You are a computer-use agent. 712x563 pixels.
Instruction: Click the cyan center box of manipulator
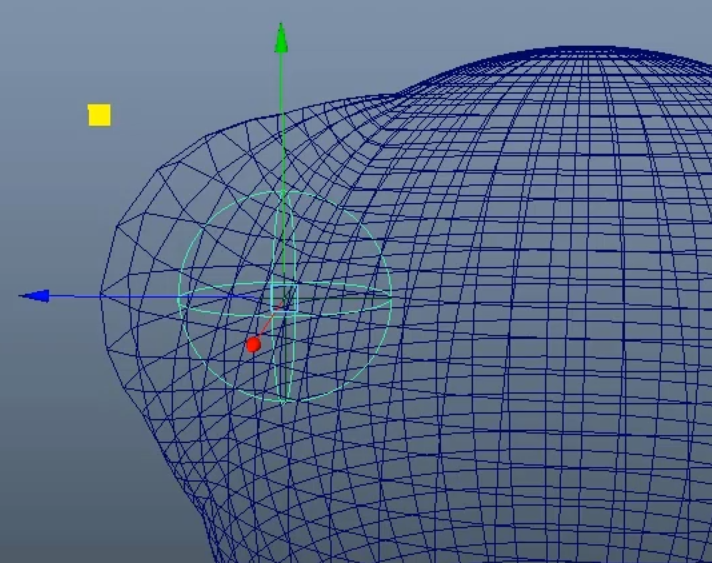[x=284, y=298]
